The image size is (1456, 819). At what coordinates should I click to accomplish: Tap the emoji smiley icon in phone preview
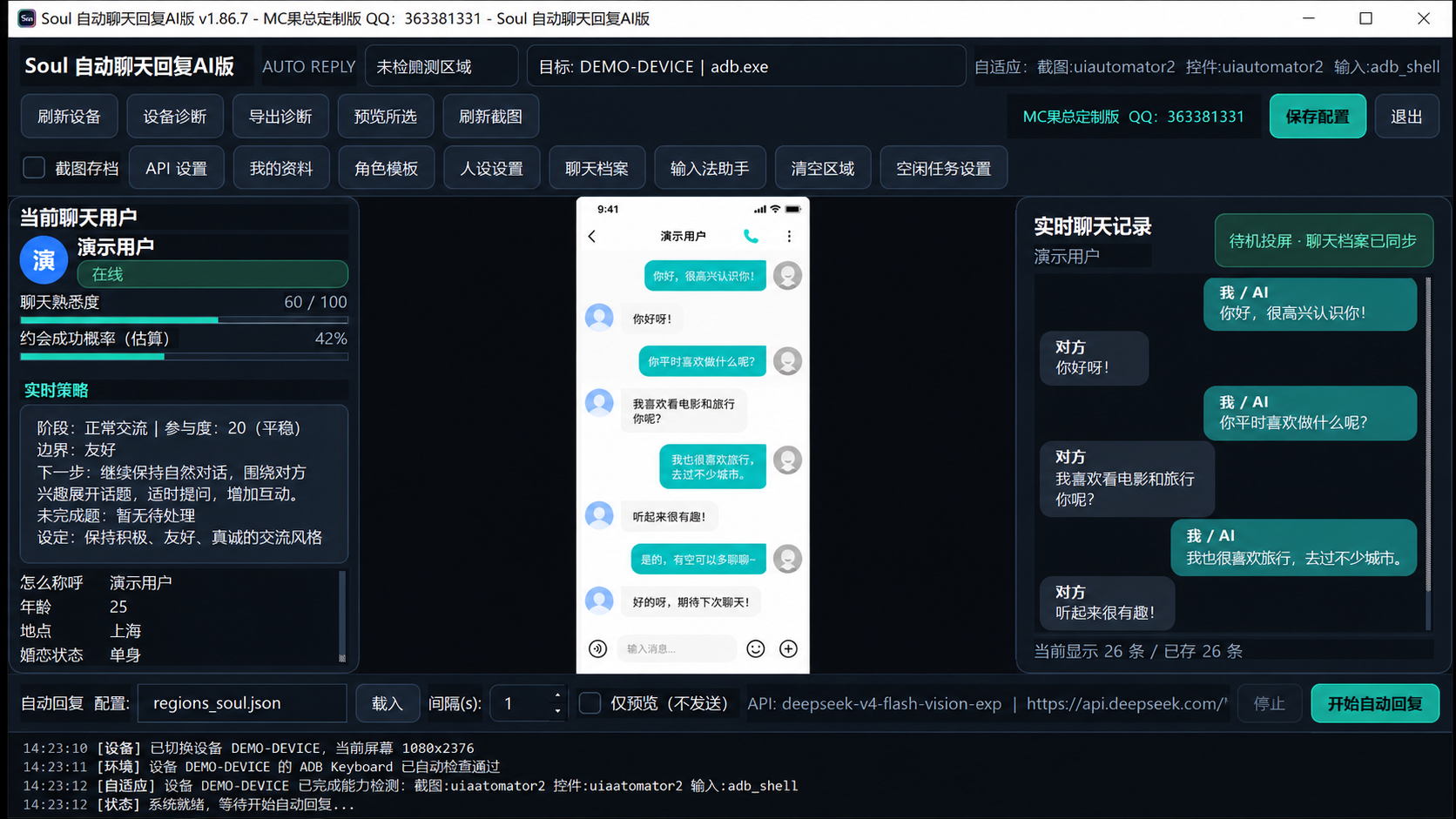click(756, 648)
